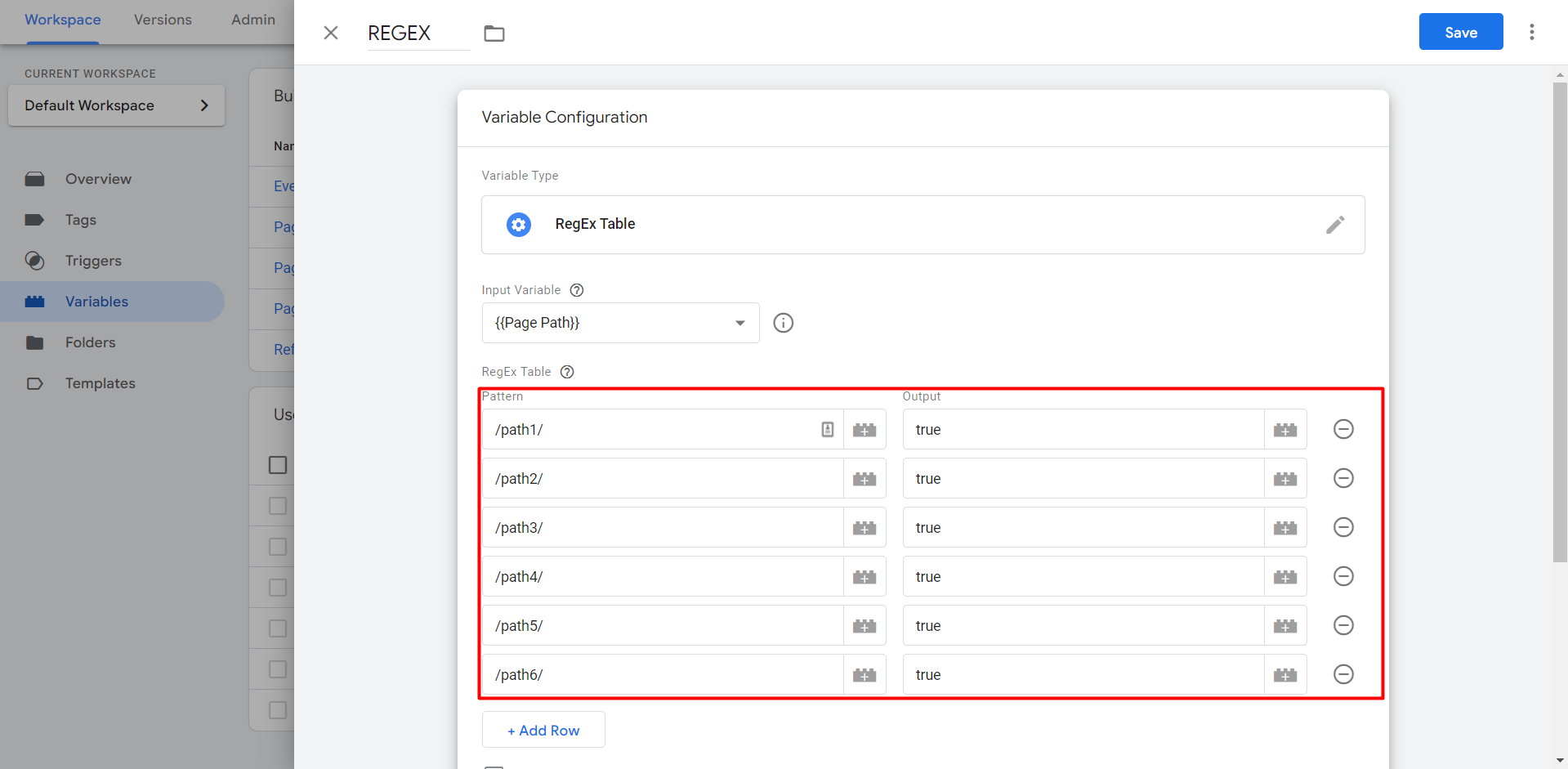Edit output value for /path4/ row
1568x769 pixels.
point(1083,577)
